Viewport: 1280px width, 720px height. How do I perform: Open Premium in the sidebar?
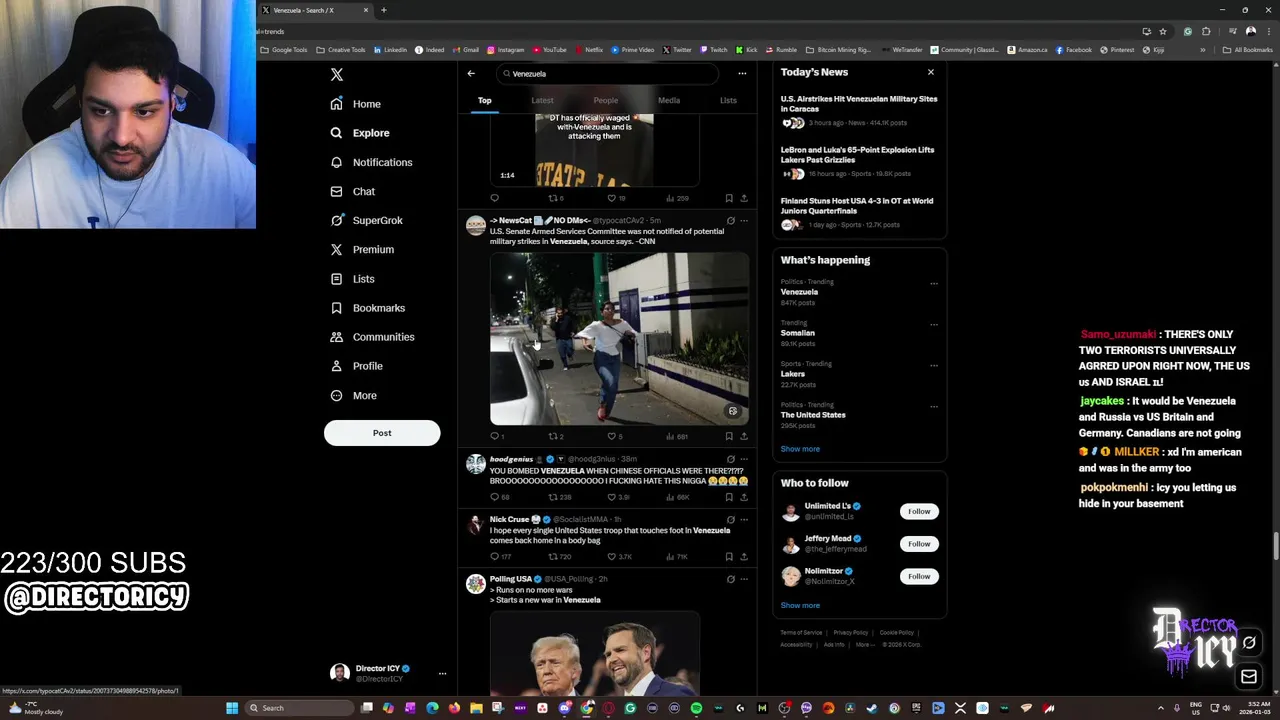point(362,249)
